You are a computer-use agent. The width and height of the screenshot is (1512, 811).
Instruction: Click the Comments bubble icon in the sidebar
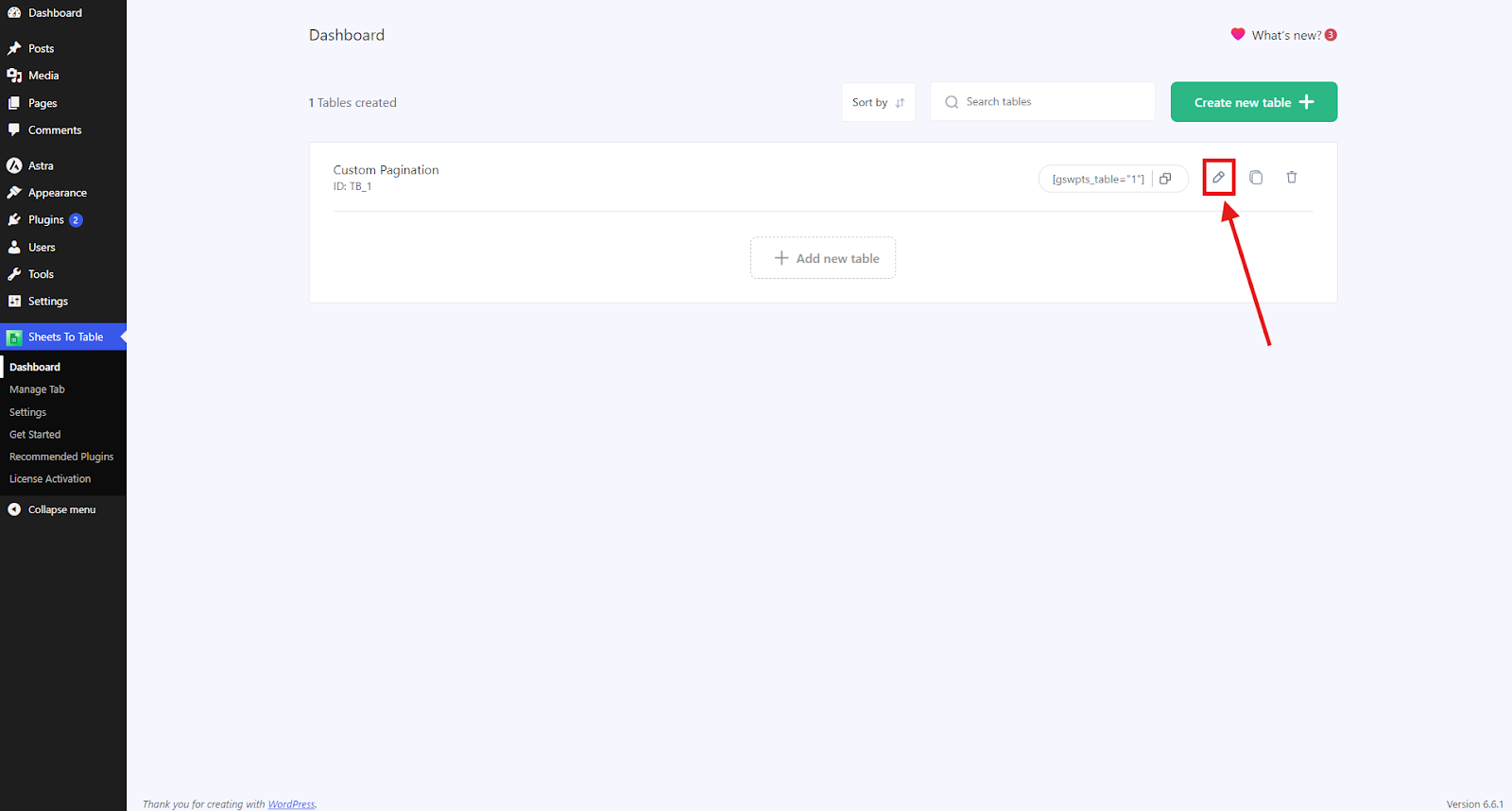[x=14, y=129]
